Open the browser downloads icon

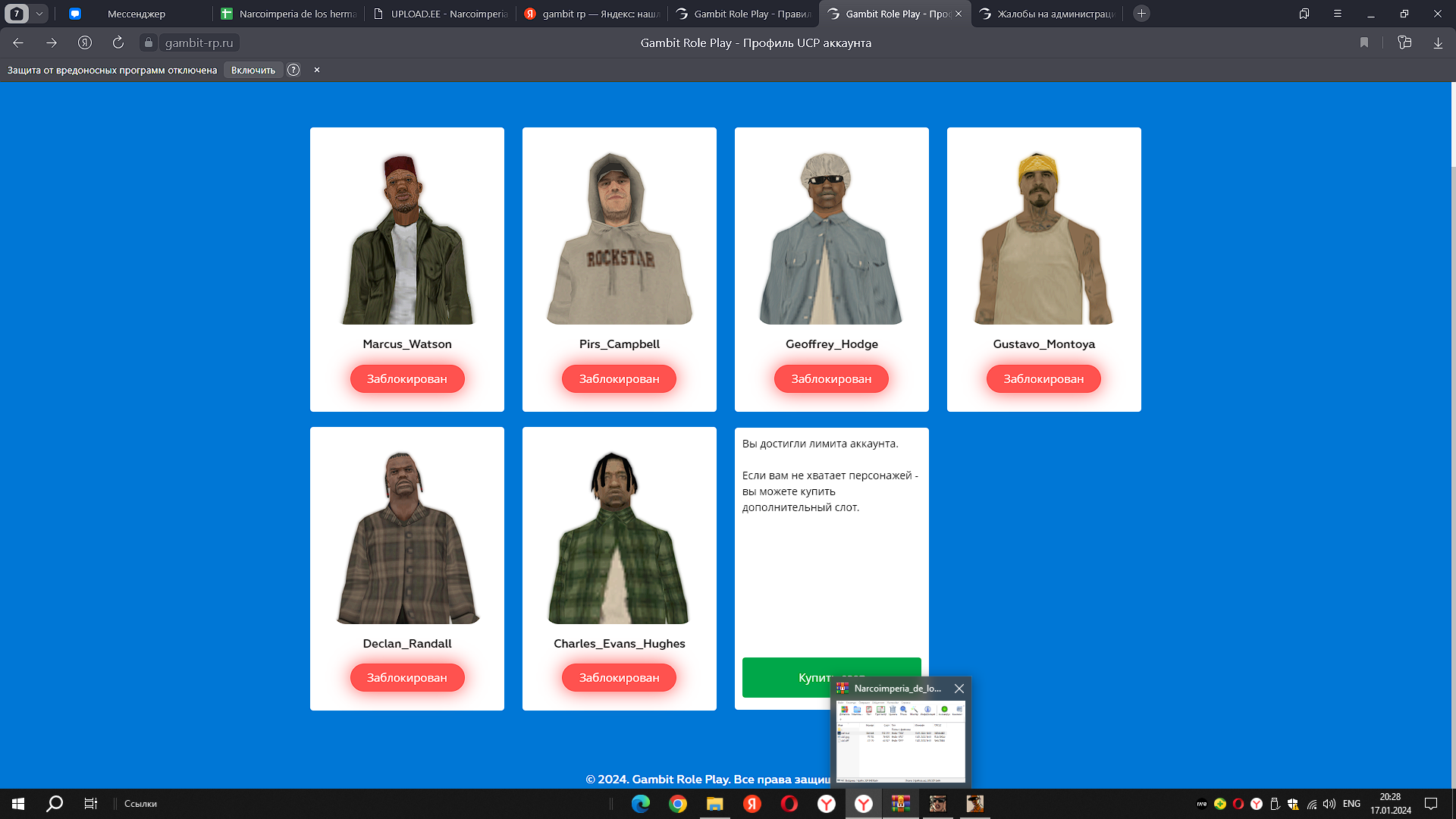(x=1437, y=42)
